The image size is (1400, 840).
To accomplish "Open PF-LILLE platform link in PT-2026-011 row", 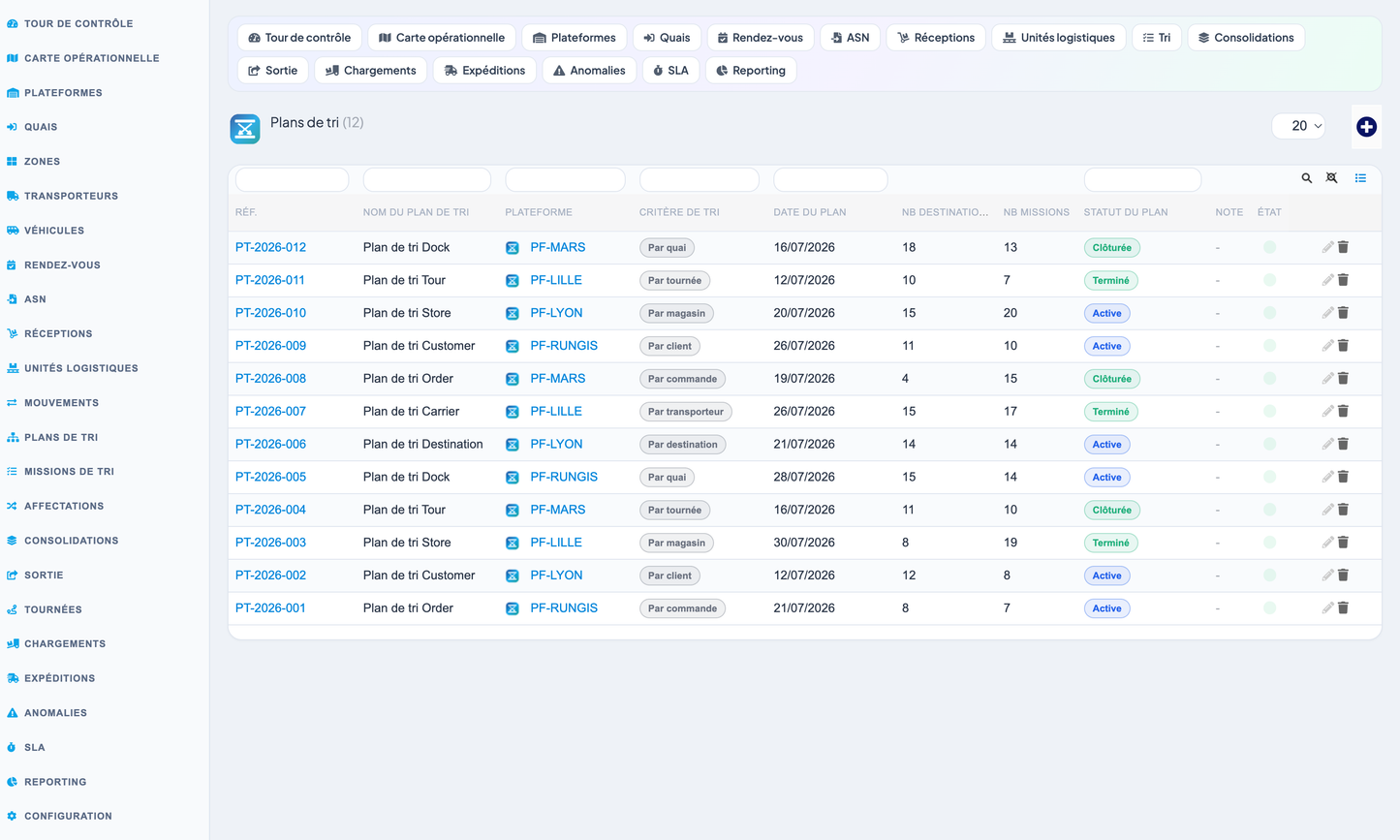I will click(x=556, y=280).
